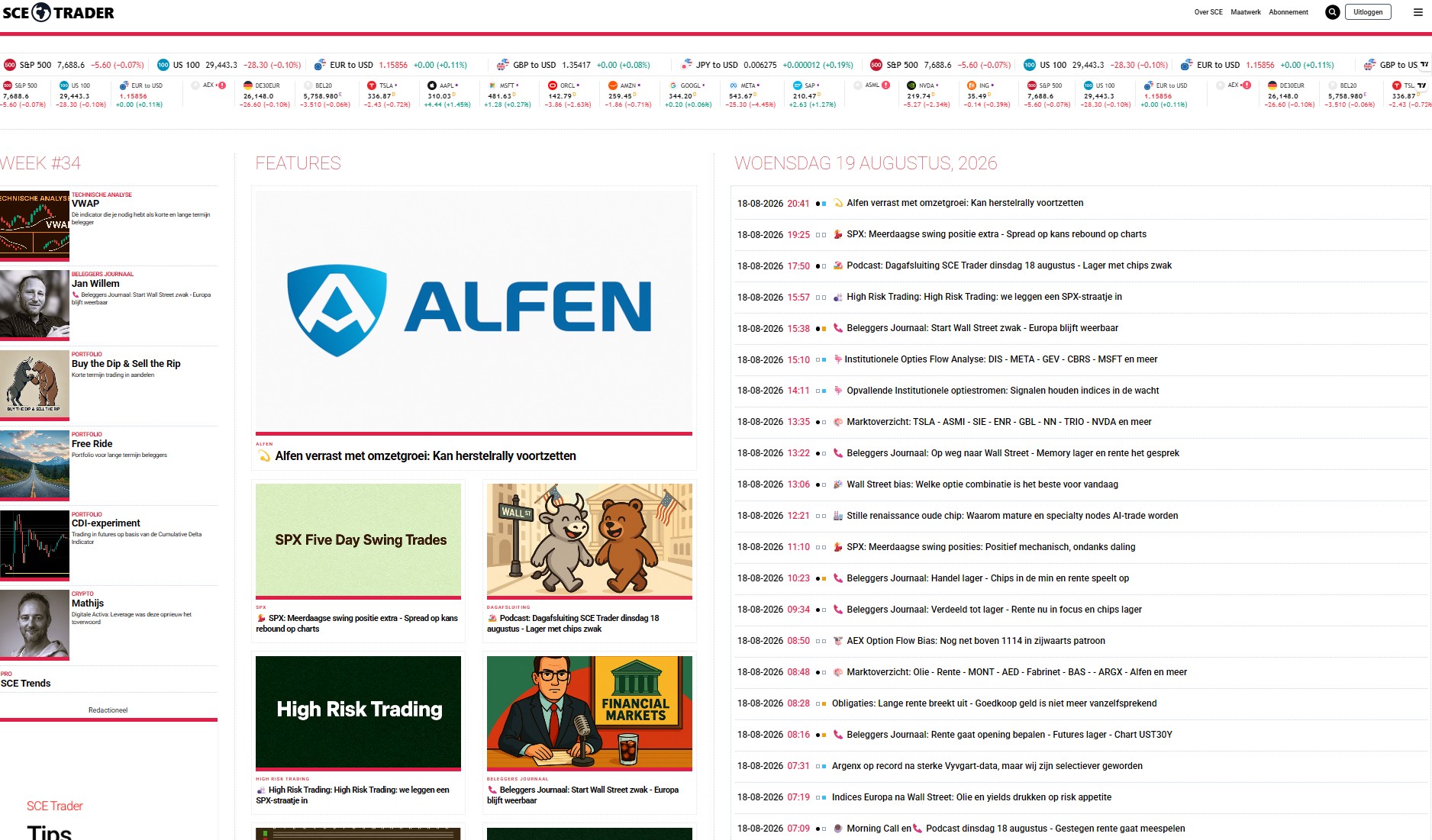The image size is (1432, 840).
Task: Click the ASML ticker icon
Action: (x=858, y=85)
